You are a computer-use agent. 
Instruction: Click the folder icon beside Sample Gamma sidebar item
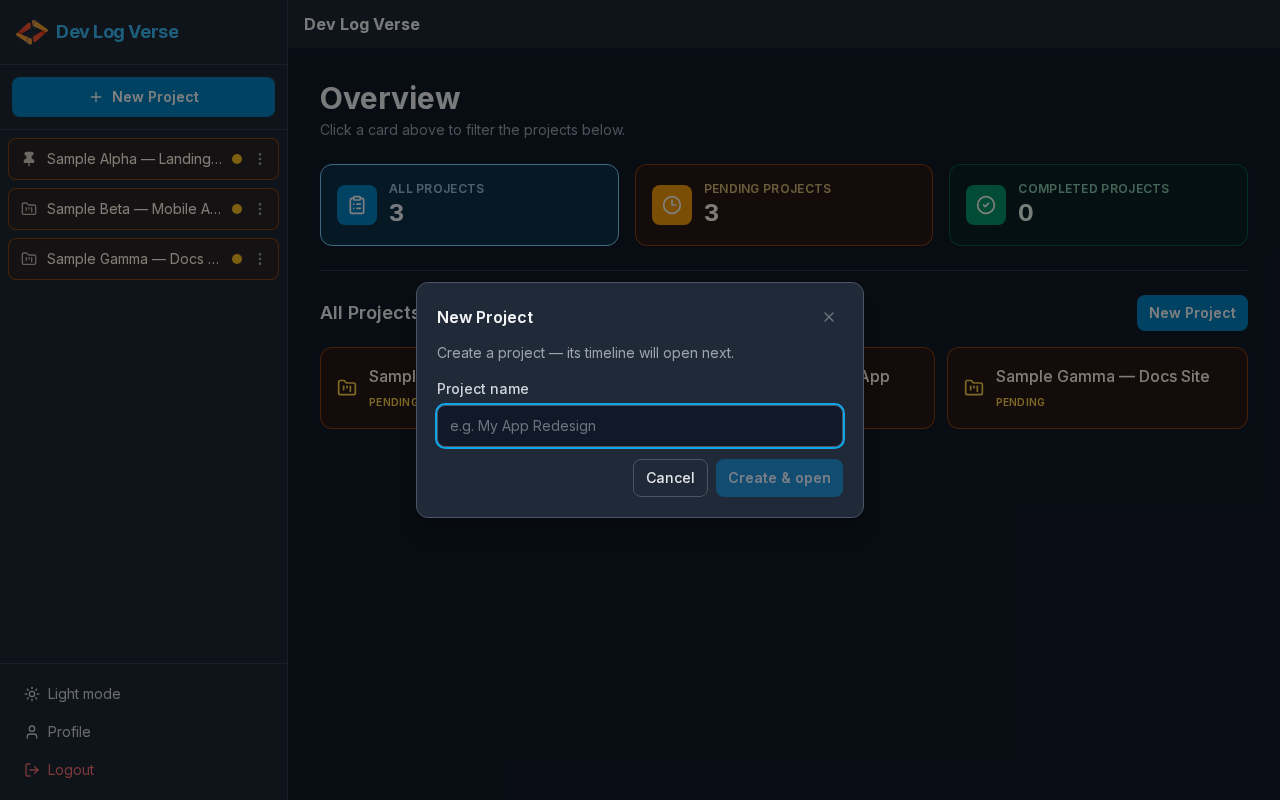click(x=29, y=259)
